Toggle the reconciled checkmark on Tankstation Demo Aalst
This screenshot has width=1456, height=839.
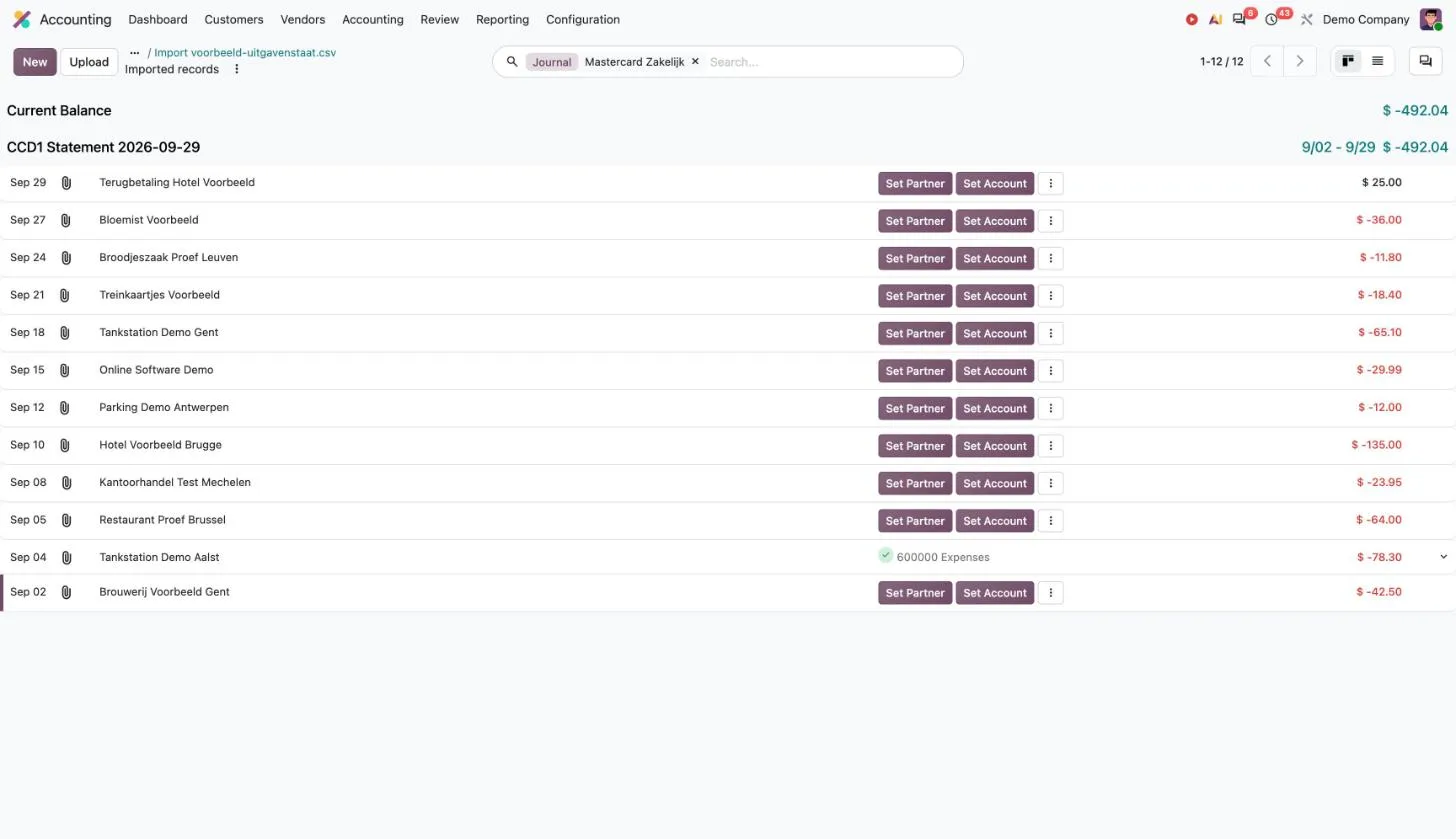pyautogui.click(x=885, y=556)
